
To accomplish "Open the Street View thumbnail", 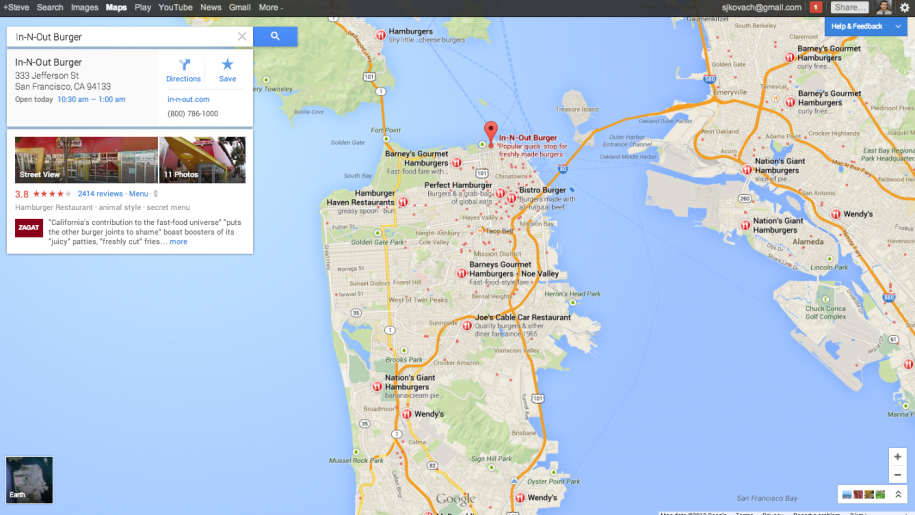I will click(x=86, y=160).
